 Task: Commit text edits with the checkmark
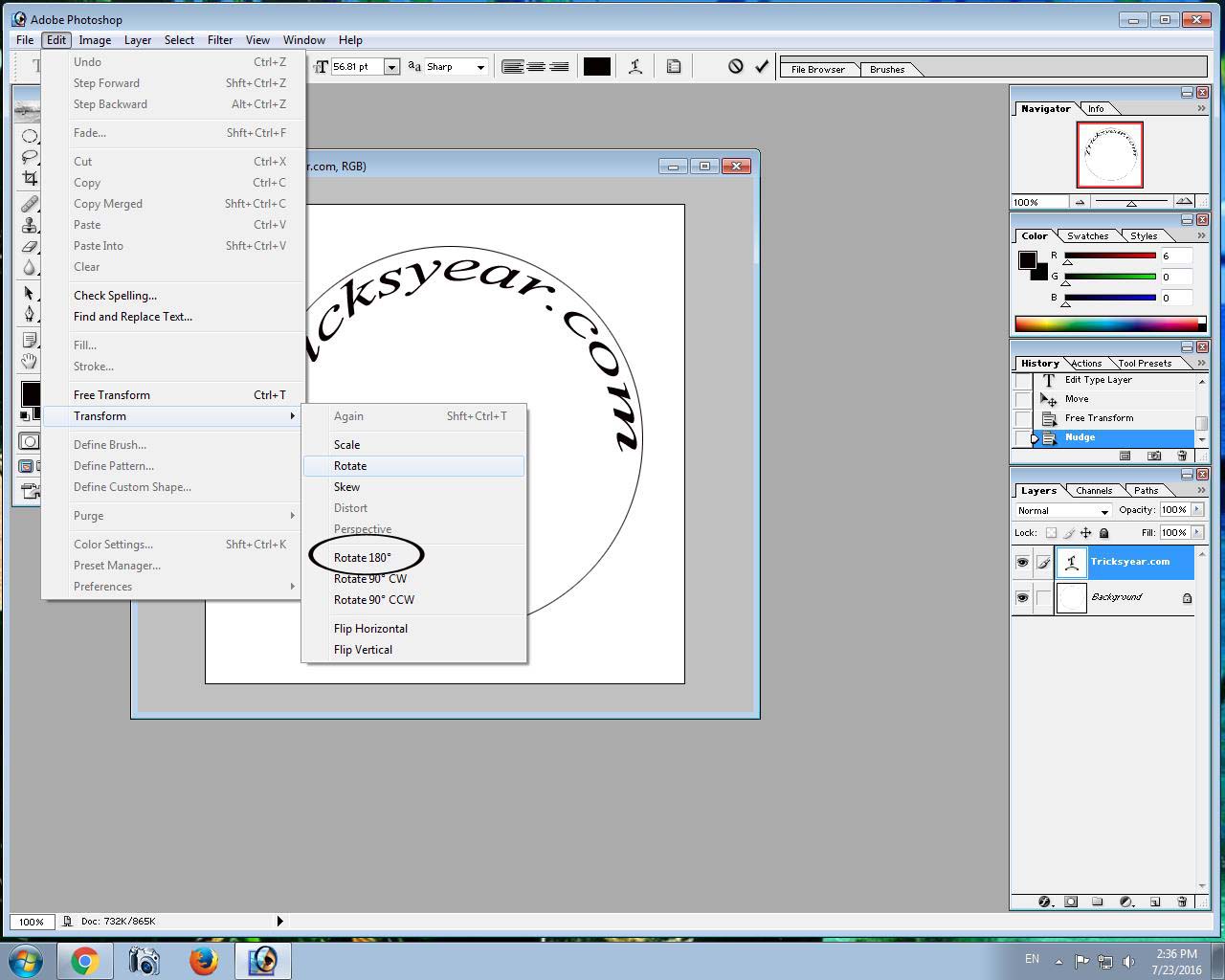click(x=762, y=66)
